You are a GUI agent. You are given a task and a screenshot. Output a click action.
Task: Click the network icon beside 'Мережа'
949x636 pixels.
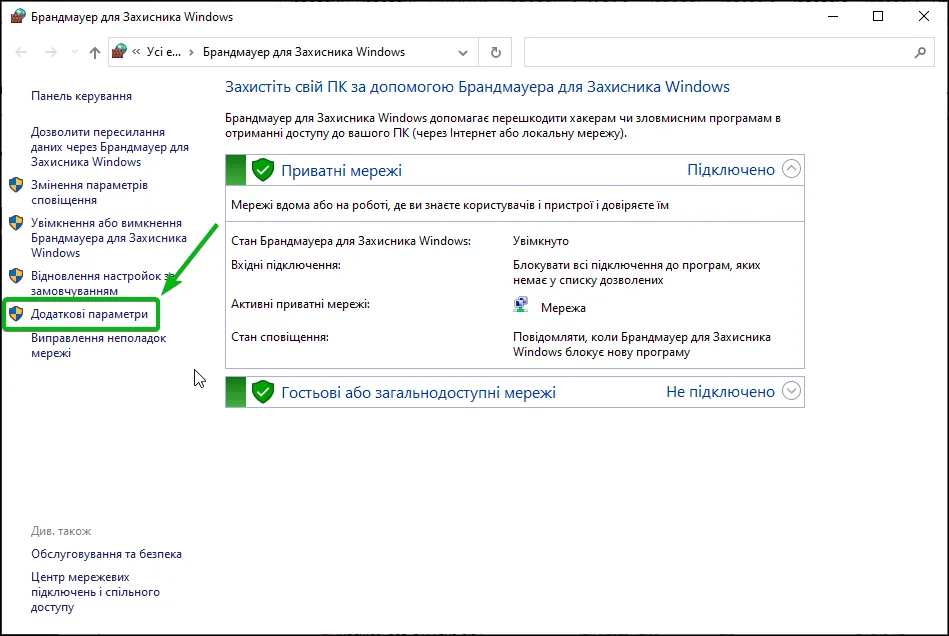point(520,305)
